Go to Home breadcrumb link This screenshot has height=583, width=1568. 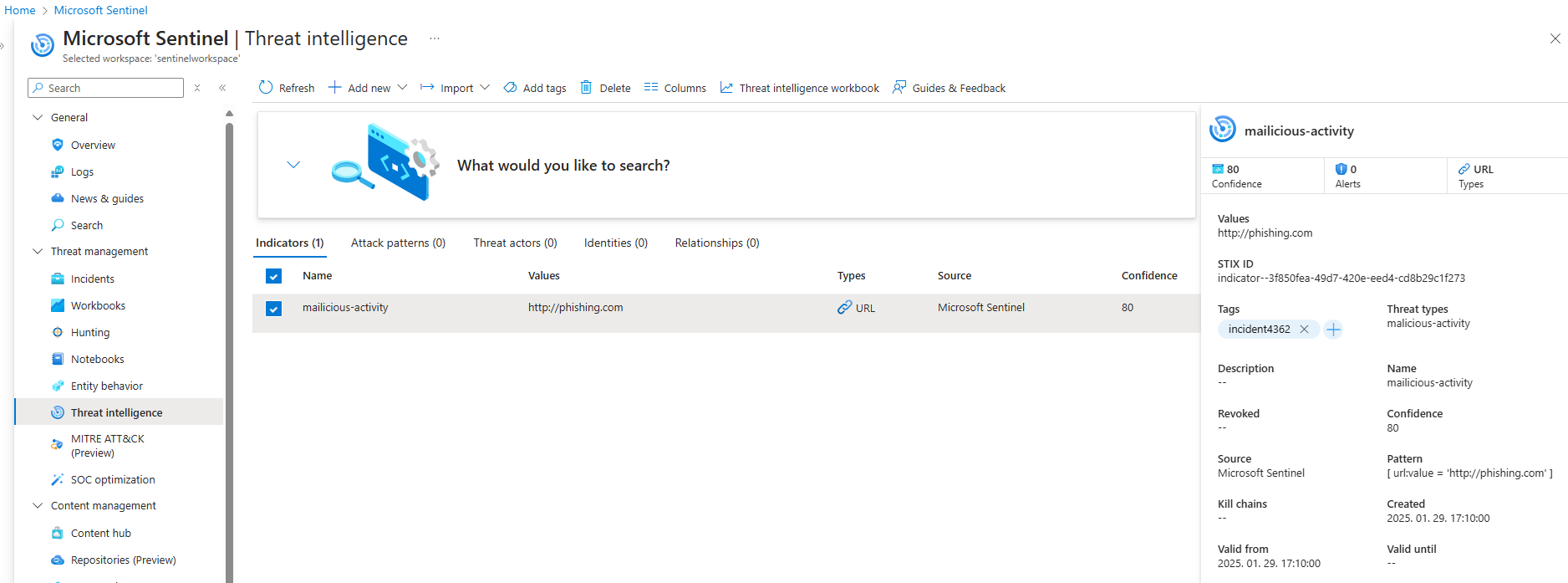[x=20, y=10]
